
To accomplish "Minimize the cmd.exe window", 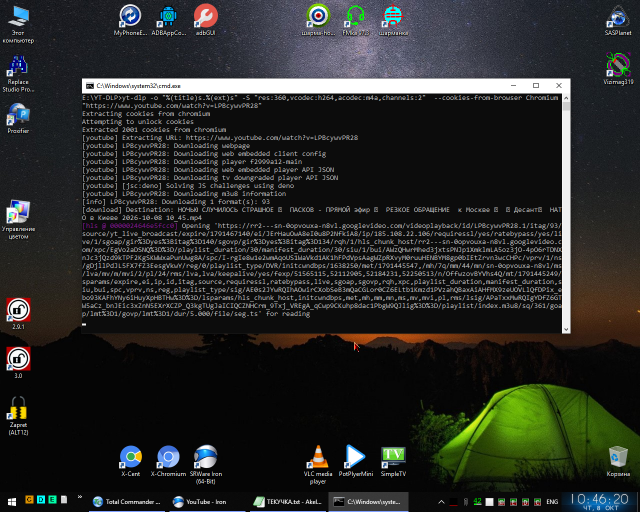I will pos(513,85).
